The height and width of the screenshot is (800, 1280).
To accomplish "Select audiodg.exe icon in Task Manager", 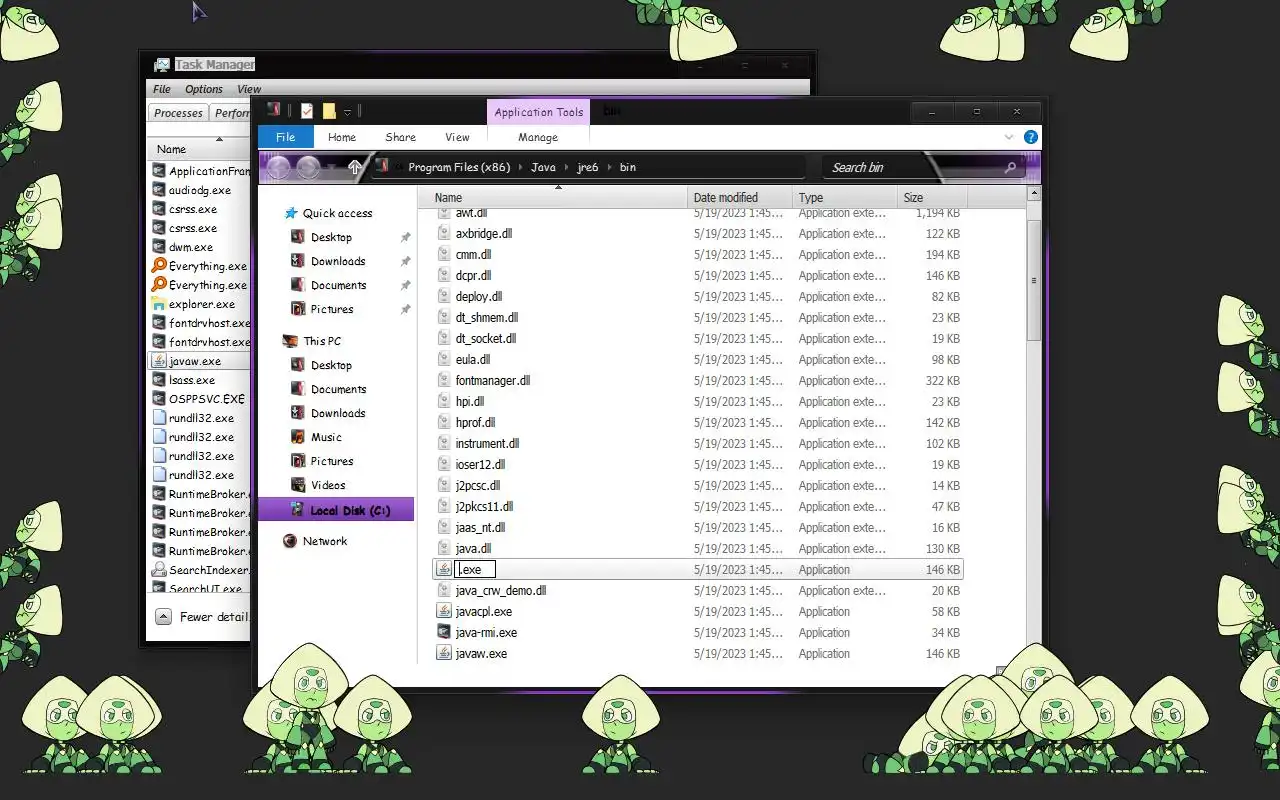I will (x=159, y=190).
